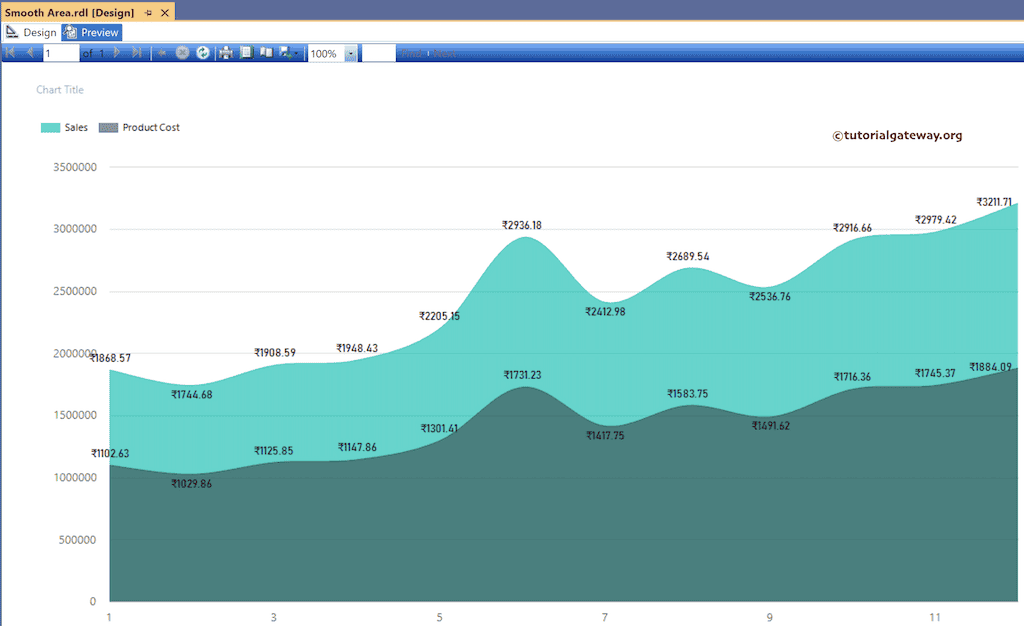Click the find text input box
The width and height of the screenshot is (1024, 626).
[x=379, y=54]
